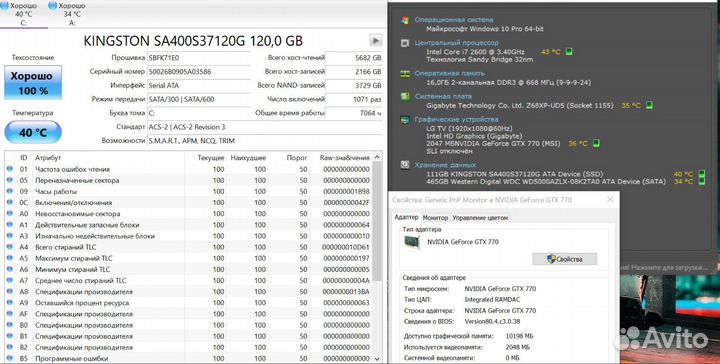Click the serial number field 50026B0905A03586
This screenshot has width=720, height=364.
click(199, 72)
